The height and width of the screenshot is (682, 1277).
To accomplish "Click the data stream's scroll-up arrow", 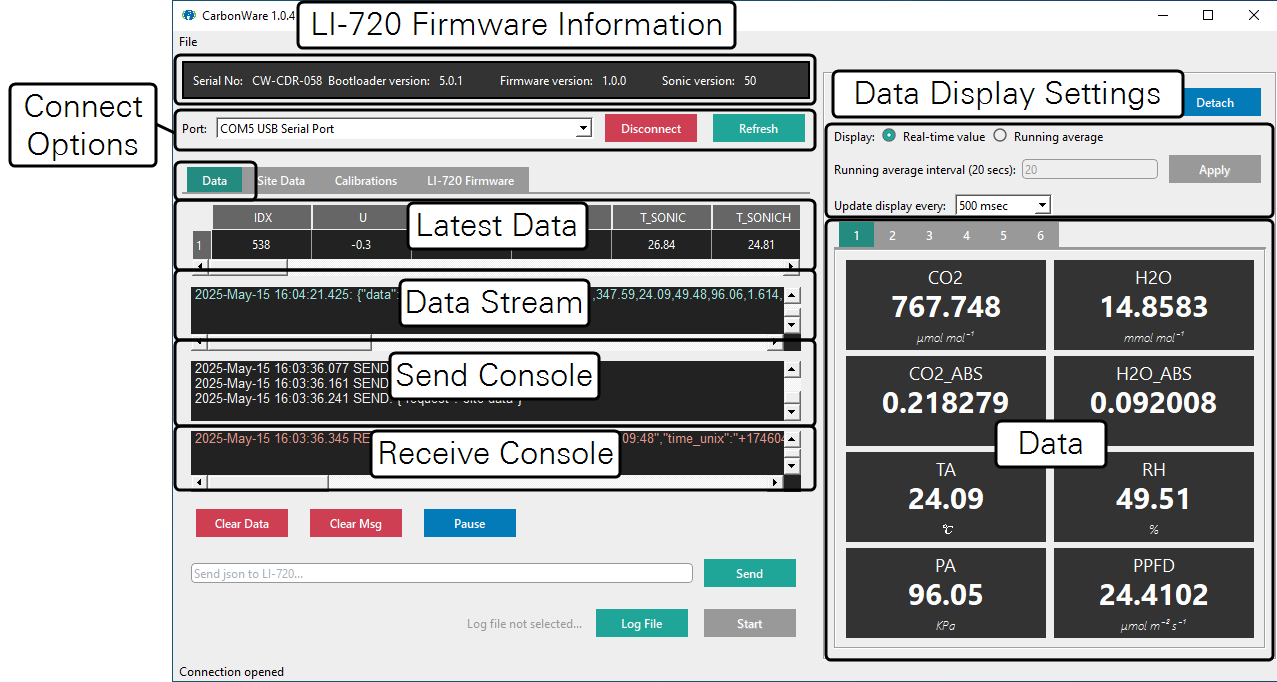I will (x=792, y=295).
